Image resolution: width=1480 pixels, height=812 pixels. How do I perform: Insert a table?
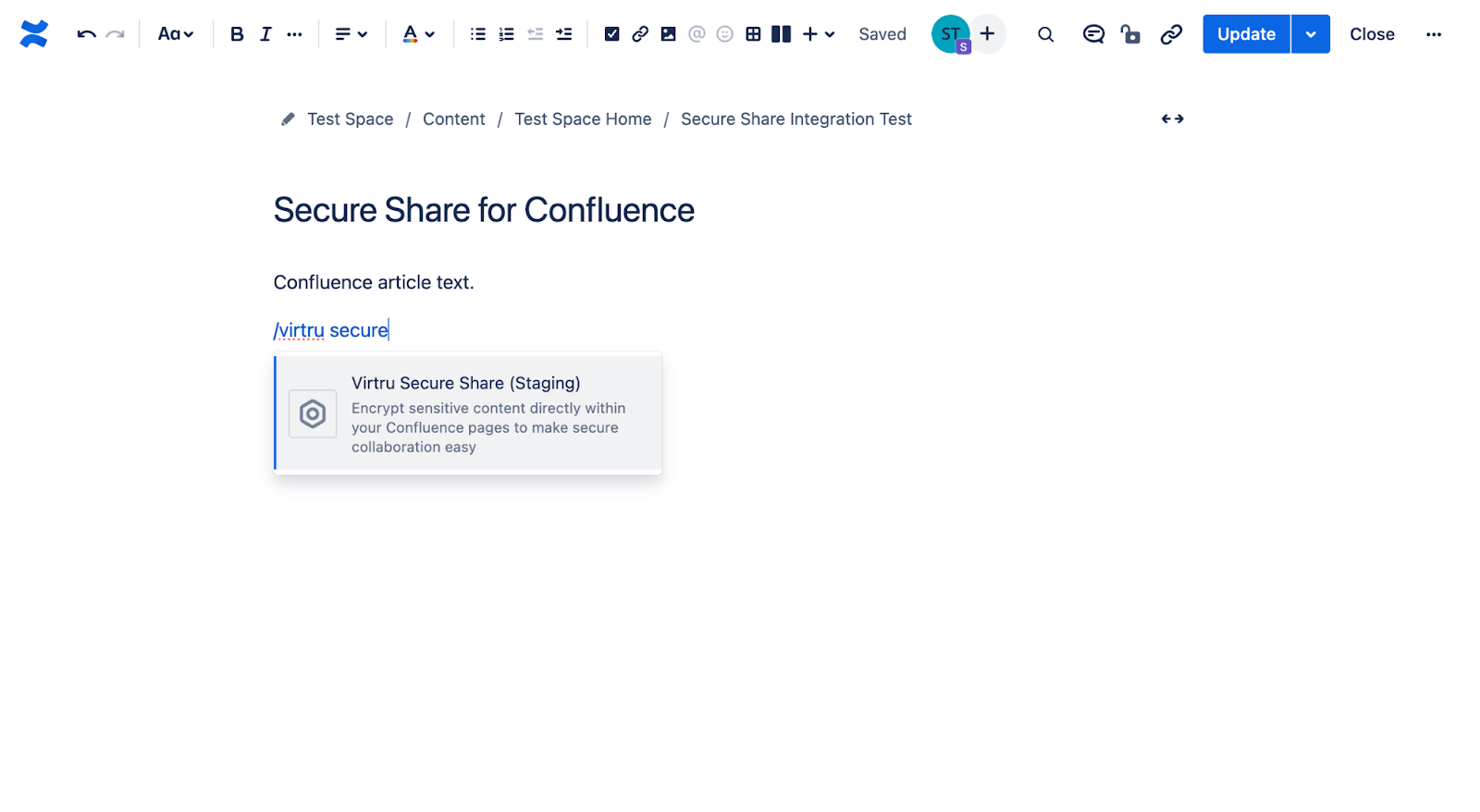click(753, 34)
